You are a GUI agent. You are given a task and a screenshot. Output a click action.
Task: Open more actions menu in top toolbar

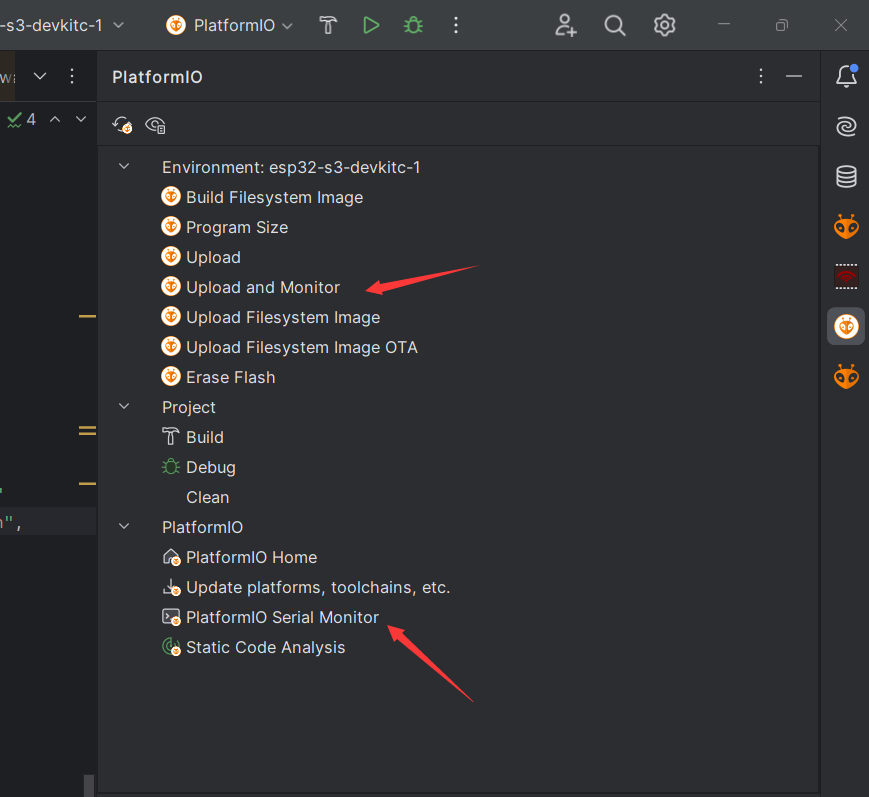pos(456,25)
